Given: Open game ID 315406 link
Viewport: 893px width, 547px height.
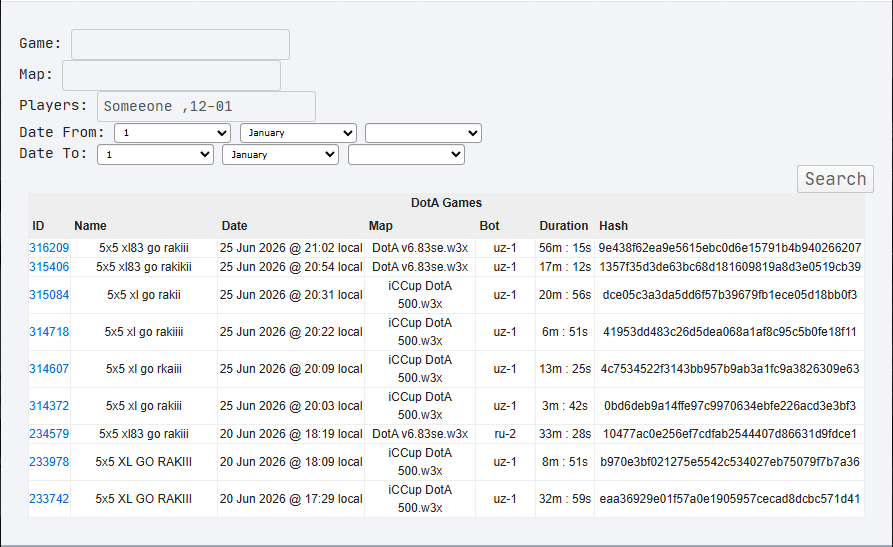Looking at the screenshot, I should [x=49, y=267].
